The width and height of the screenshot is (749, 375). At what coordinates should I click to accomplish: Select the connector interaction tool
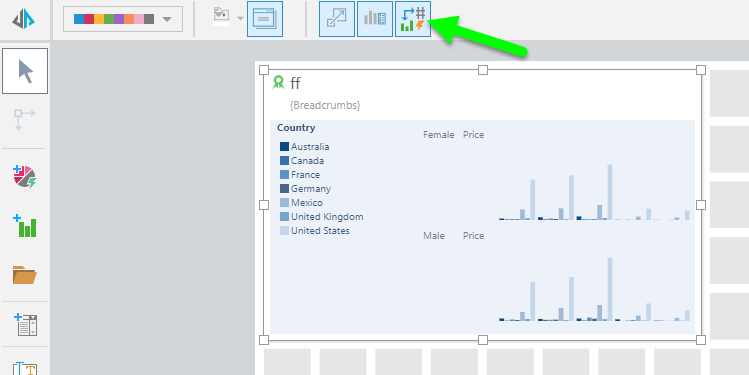coord(24,119)
